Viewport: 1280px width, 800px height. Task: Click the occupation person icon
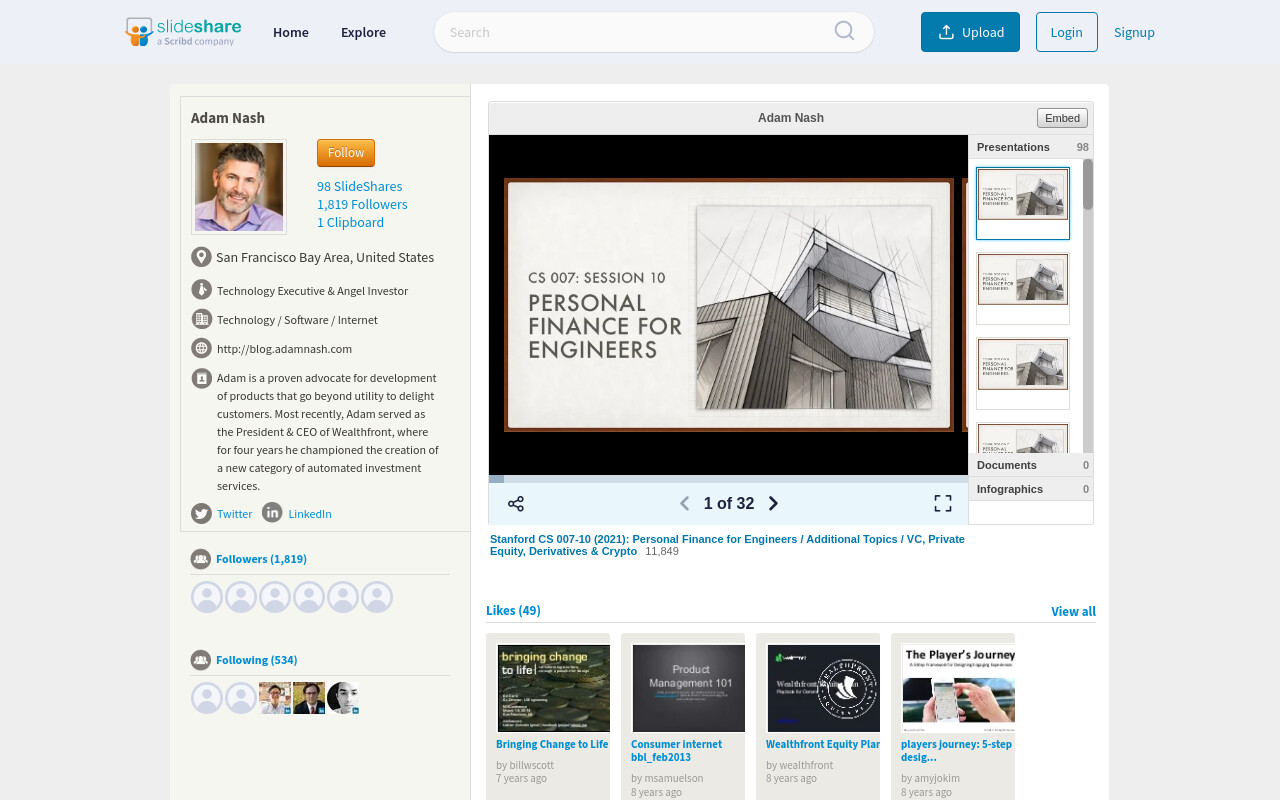(x=201, y=290)
